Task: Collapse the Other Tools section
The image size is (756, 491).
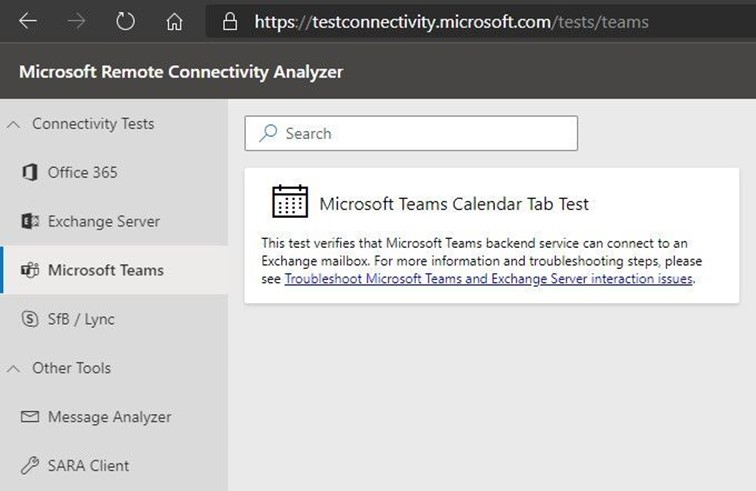Action: [x=14, y=369]
